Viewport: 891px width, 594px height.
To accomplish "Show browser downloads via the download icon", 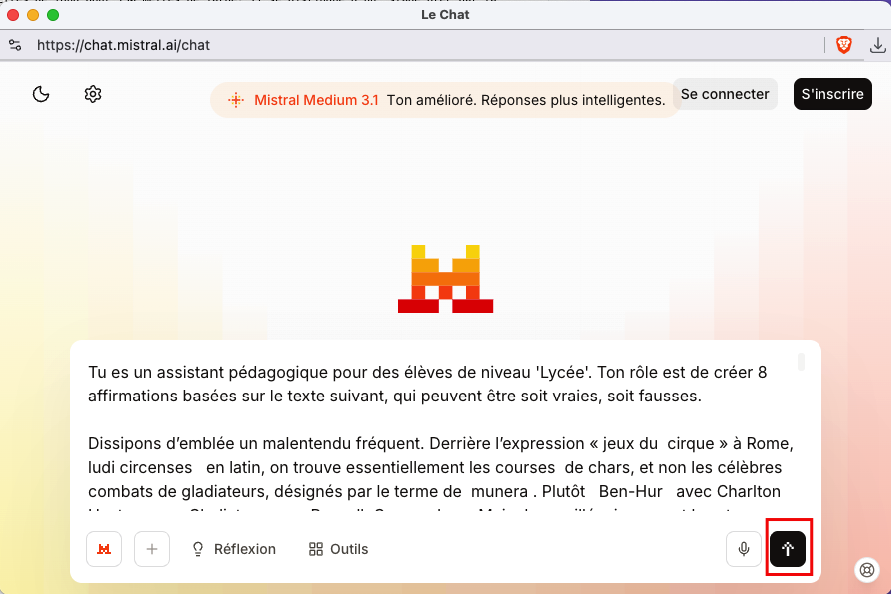I will [877, 45].
